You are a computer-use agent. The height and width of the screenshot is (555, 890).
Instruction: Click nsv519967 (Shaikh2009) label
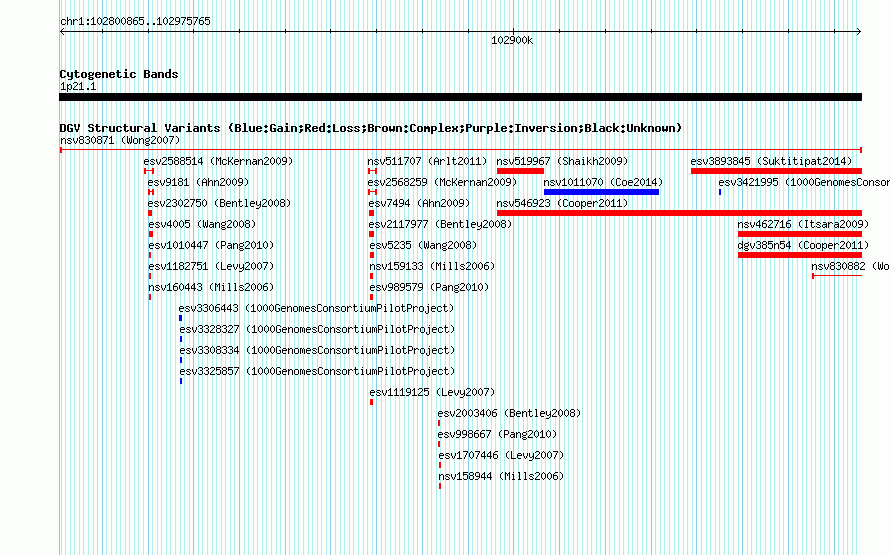[x=562, y=161]
